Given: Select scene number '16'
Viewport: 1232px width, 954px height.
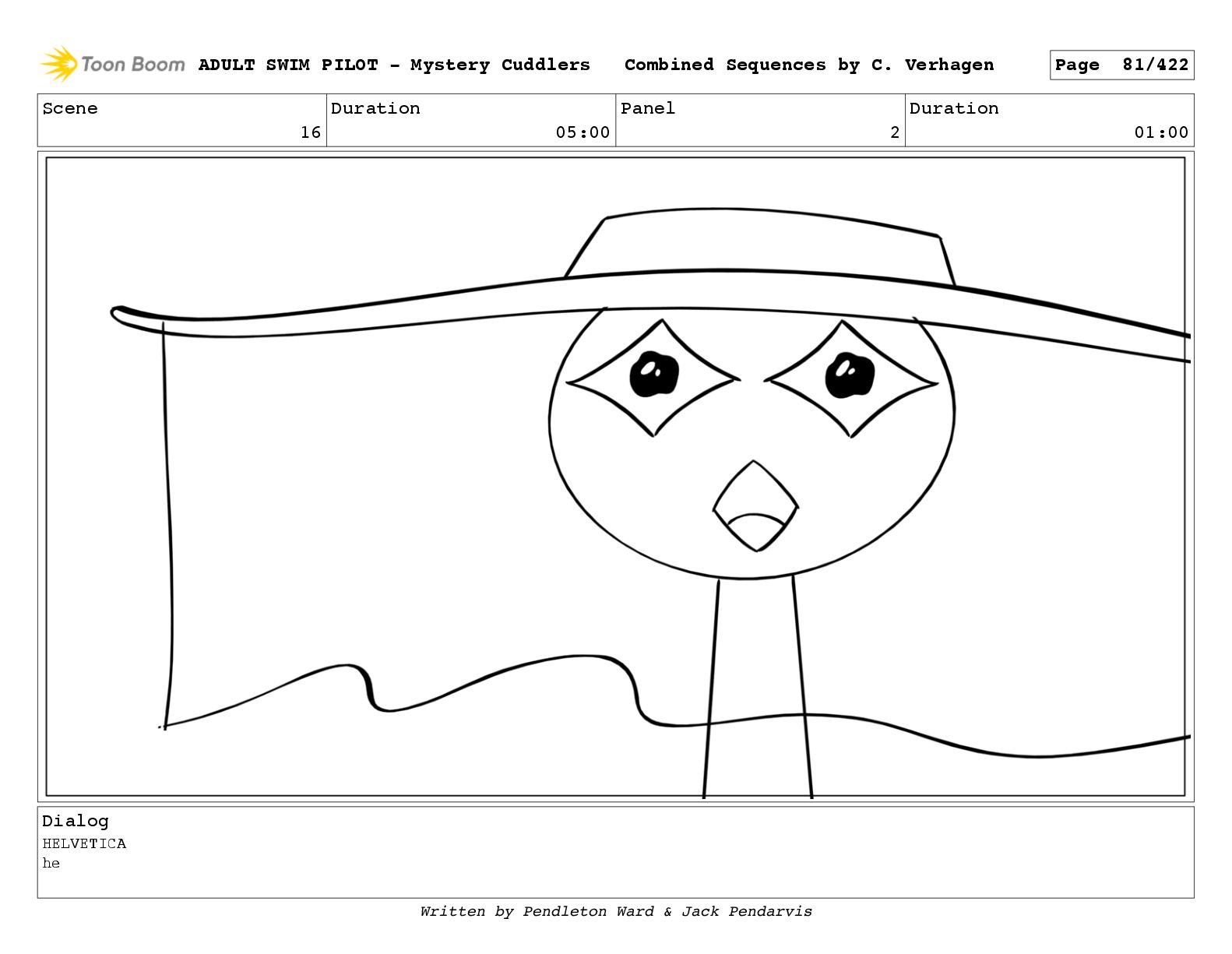Looking at the screenshot, I should [311, 132].
